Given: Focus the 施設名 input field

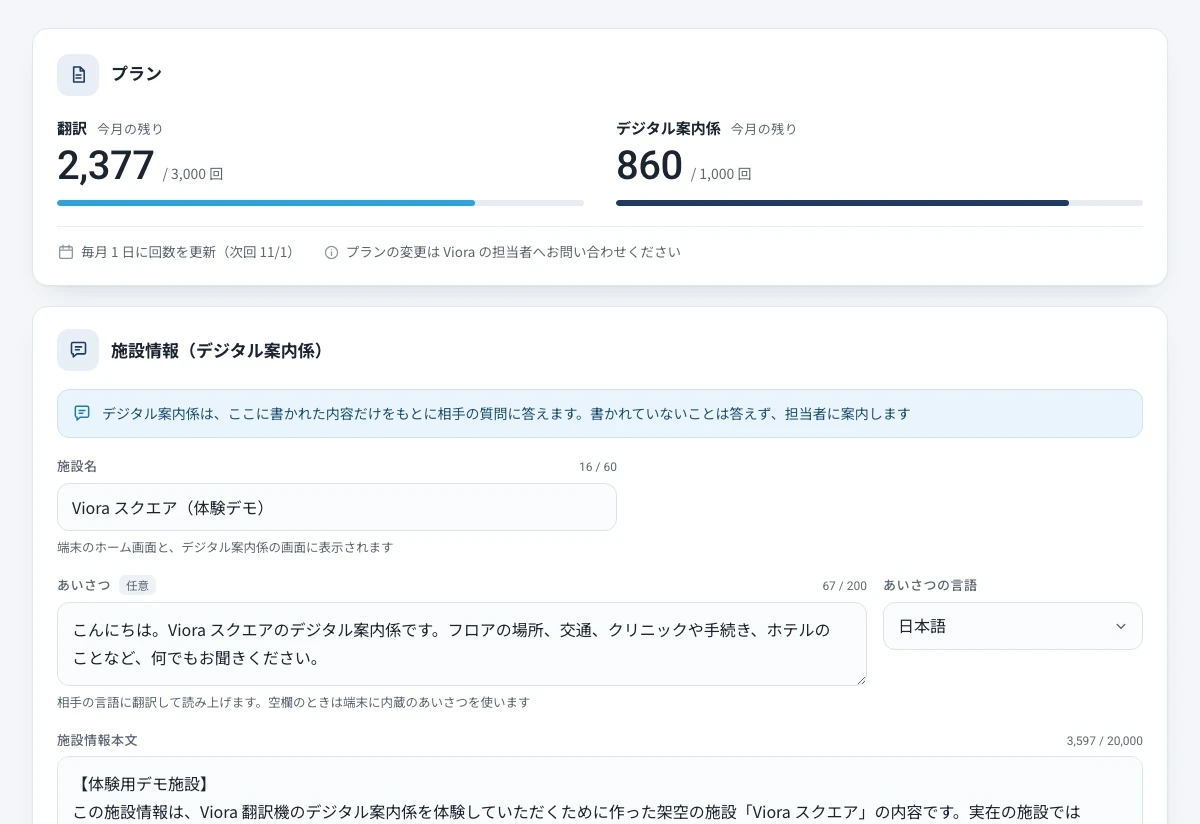Looking at the screenshot, I should click(x=336, y=507).
